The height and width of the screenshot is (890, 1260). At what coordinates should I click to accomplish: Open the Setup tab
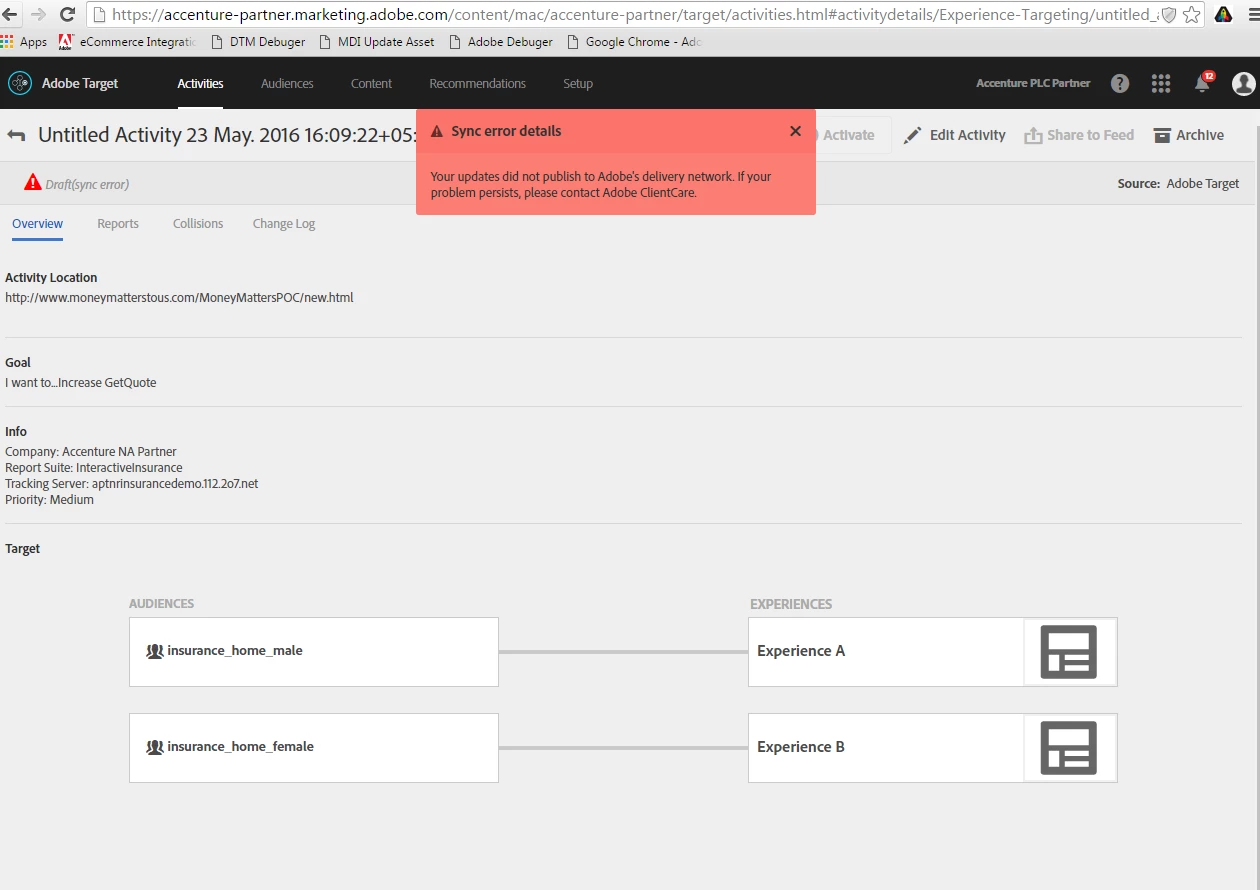coord(578,84)
